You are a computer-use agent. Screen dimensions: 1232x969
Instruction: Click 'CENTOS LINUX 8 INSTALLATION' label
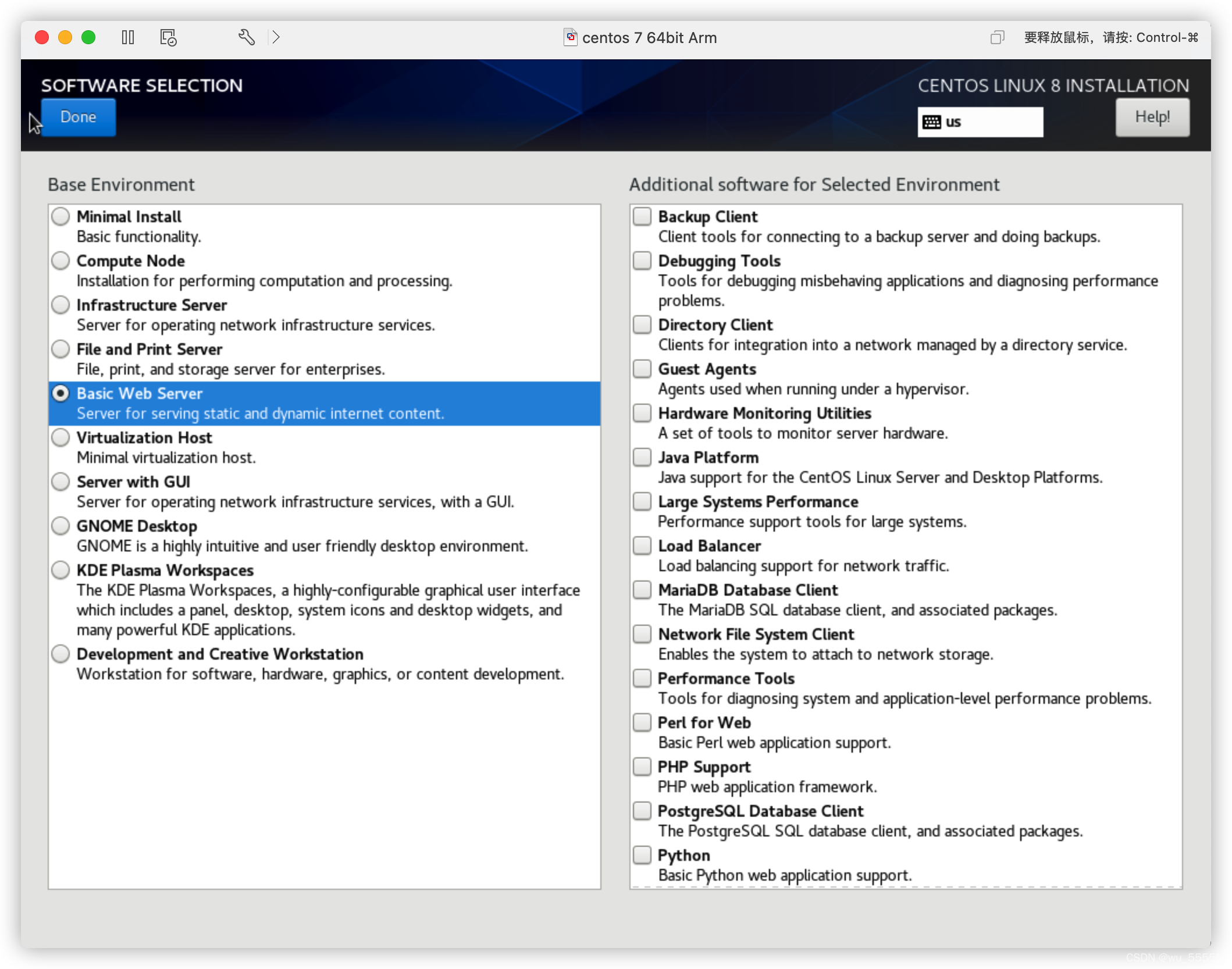(1053, 85)
